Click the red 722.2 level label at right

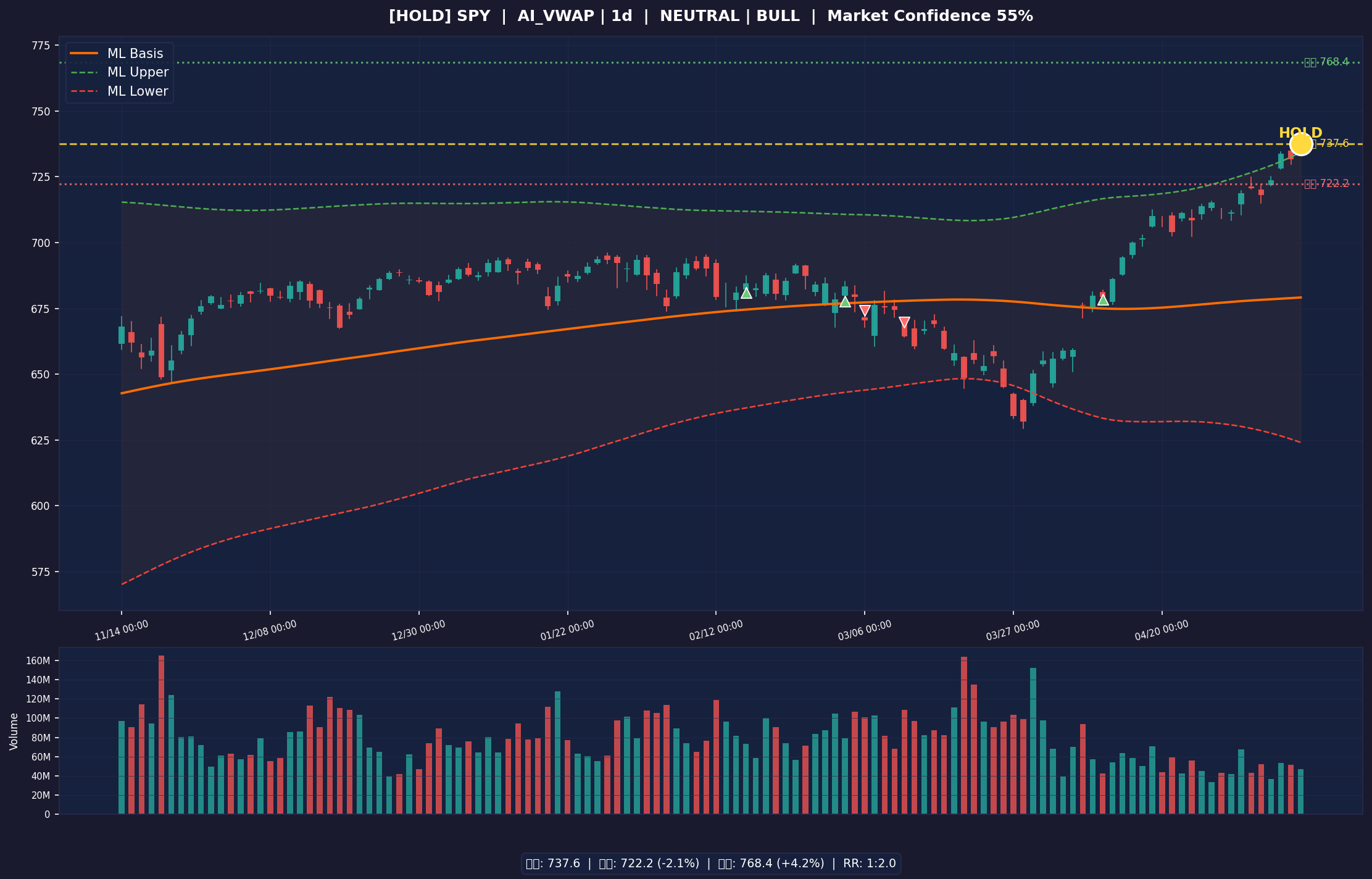(1326, 184)
